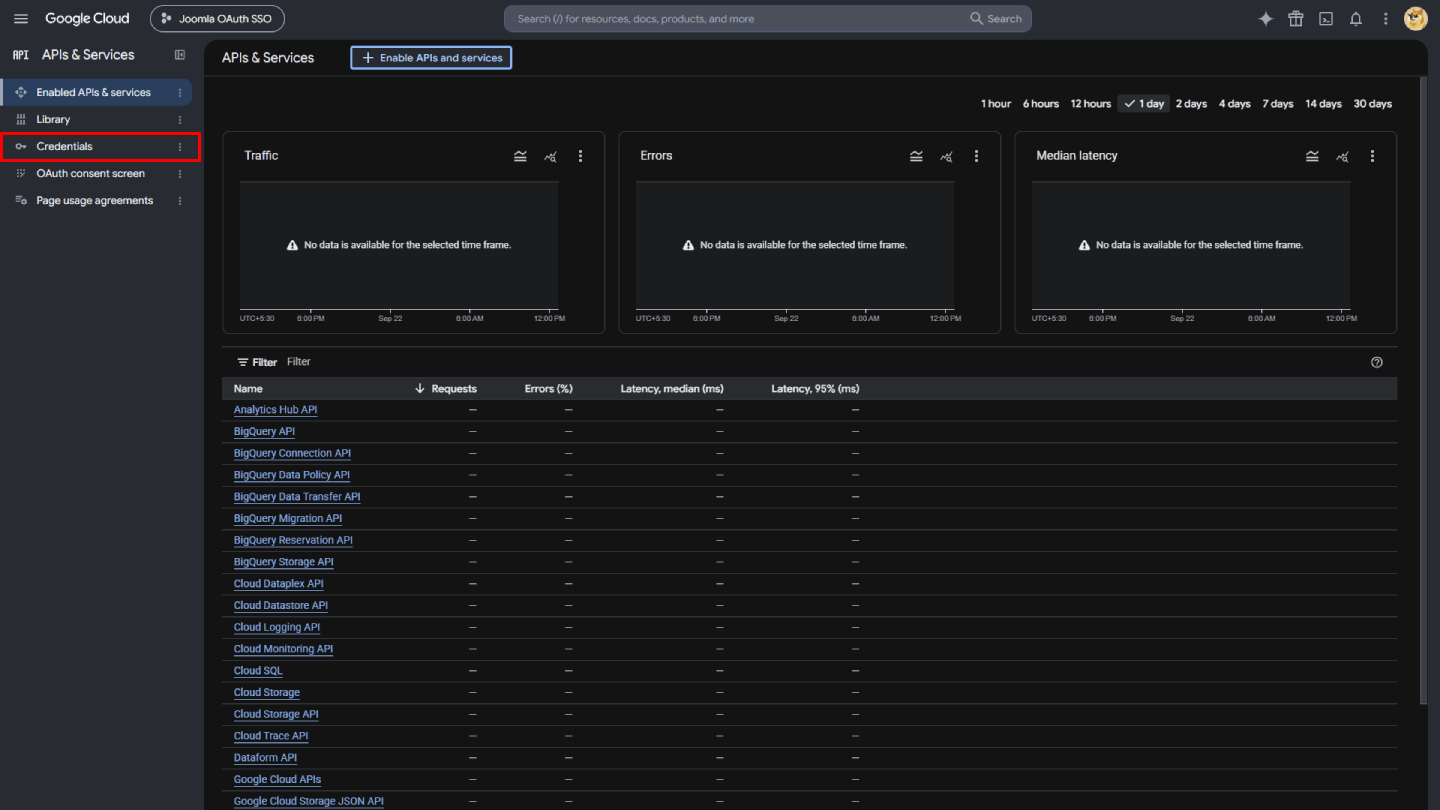Open Cloud SQL link
The width and height of the screenshot is (1440, 810).
pyautogui.click(x=258, y=671)
